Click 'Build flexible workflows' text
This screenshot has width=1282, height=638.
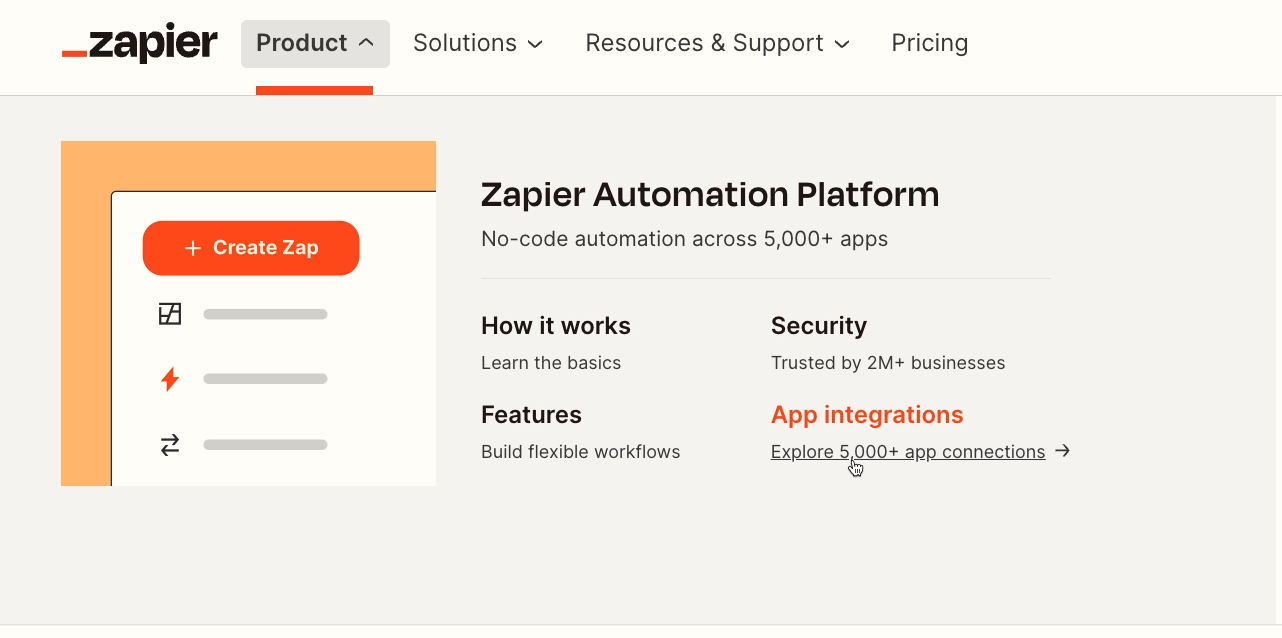(581, 452)
